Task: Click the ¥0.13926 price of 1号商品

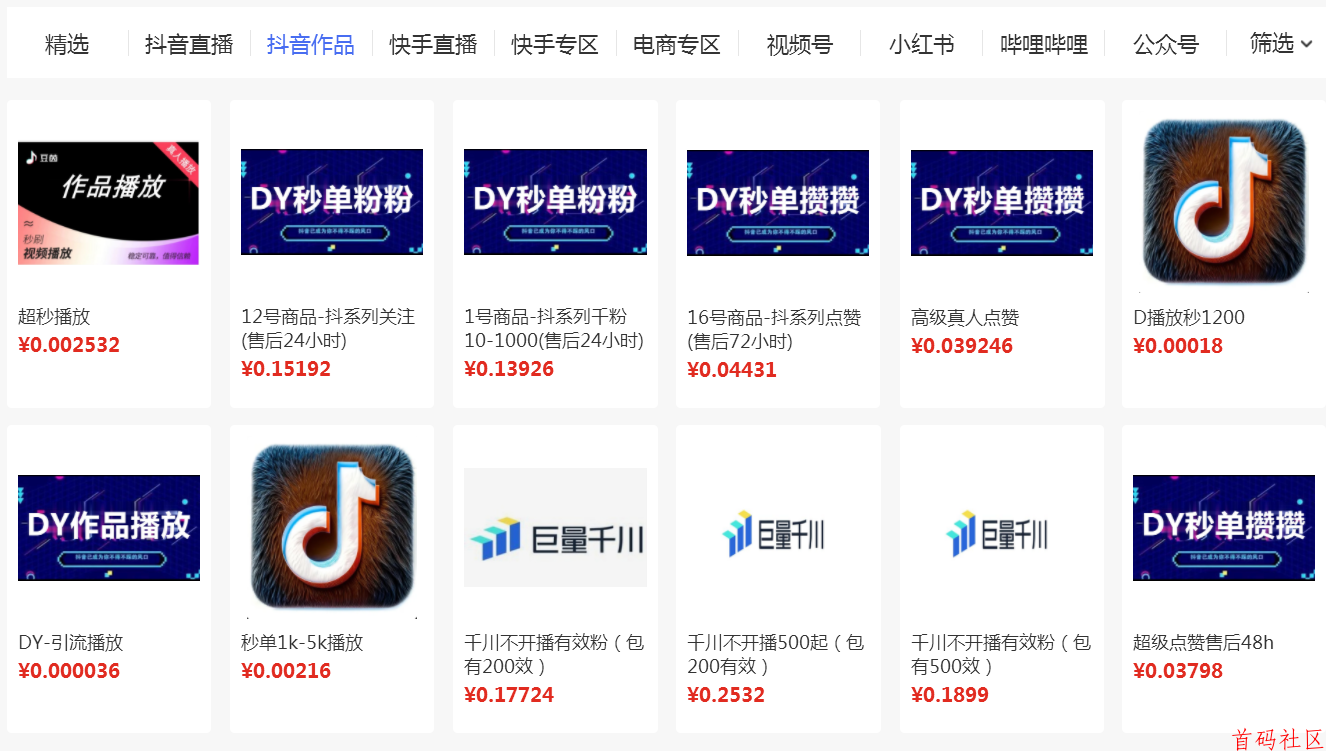Action: [x=509, y=369]
